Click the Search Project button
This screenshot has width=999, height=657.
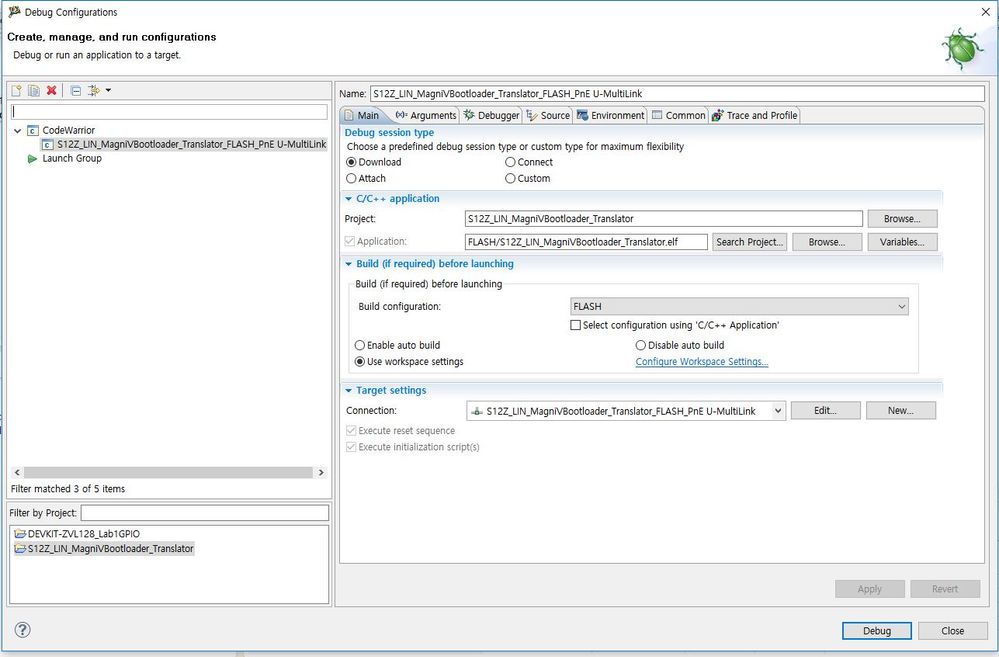(x=749, y=242)
